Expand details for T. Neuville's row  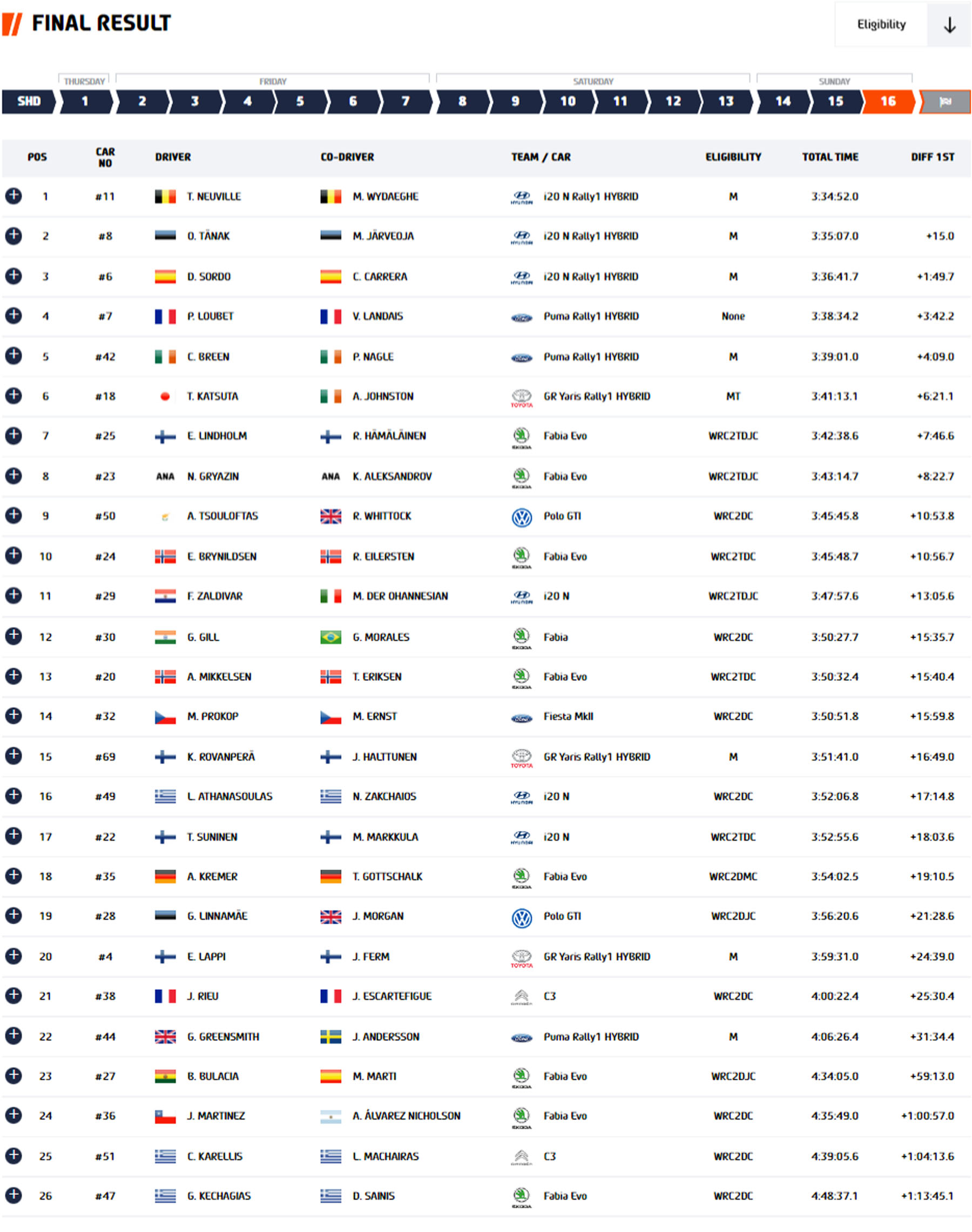(x=13, y=196)
